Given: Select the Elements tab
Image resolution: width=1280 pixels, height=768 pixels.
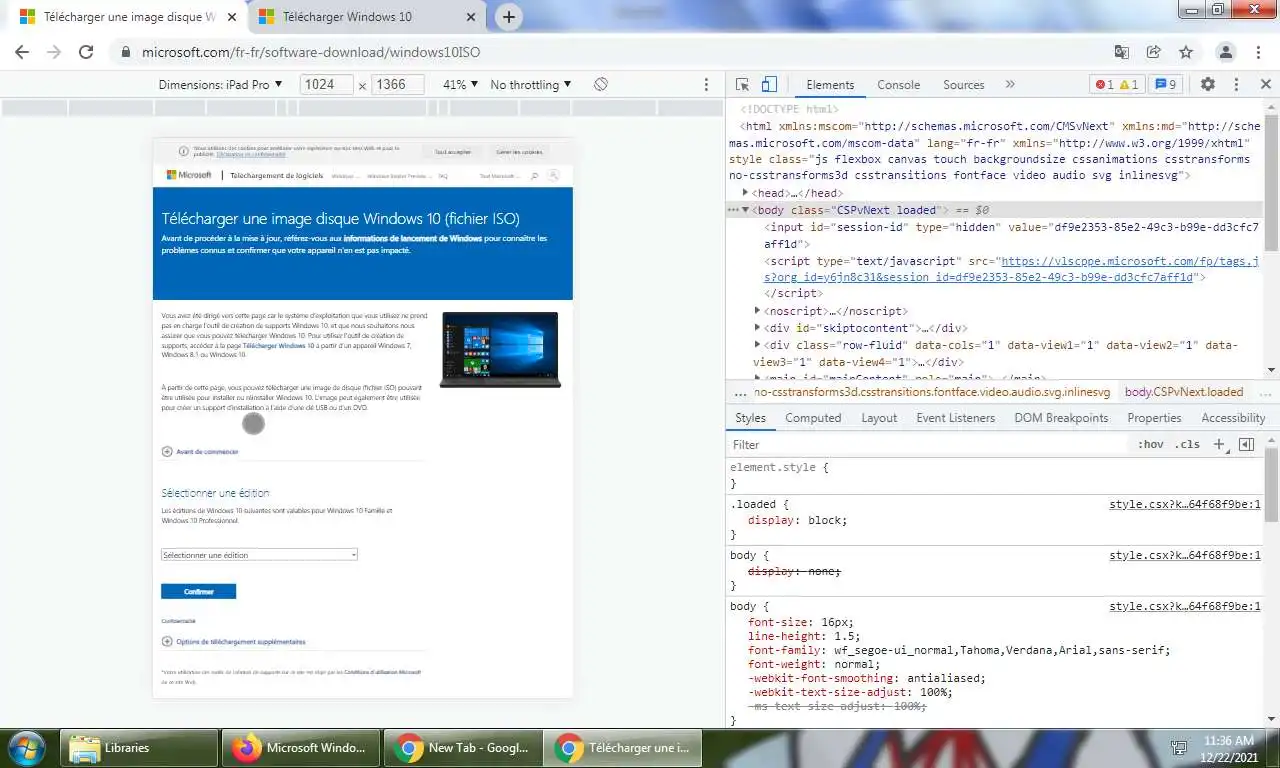Looking at the screenshot, I should click(830, 85).
